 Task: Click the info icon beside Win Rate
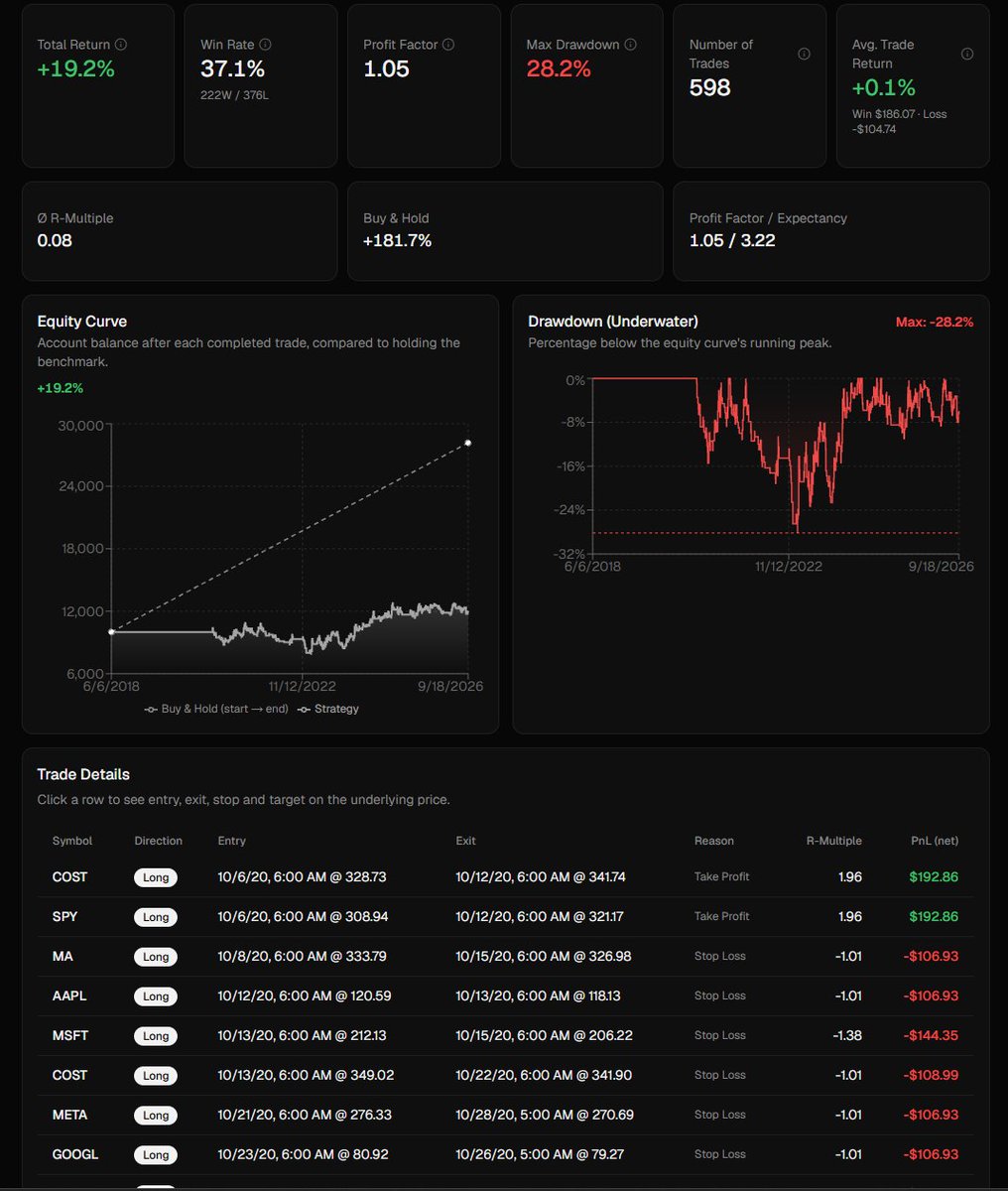pos(265,45)
